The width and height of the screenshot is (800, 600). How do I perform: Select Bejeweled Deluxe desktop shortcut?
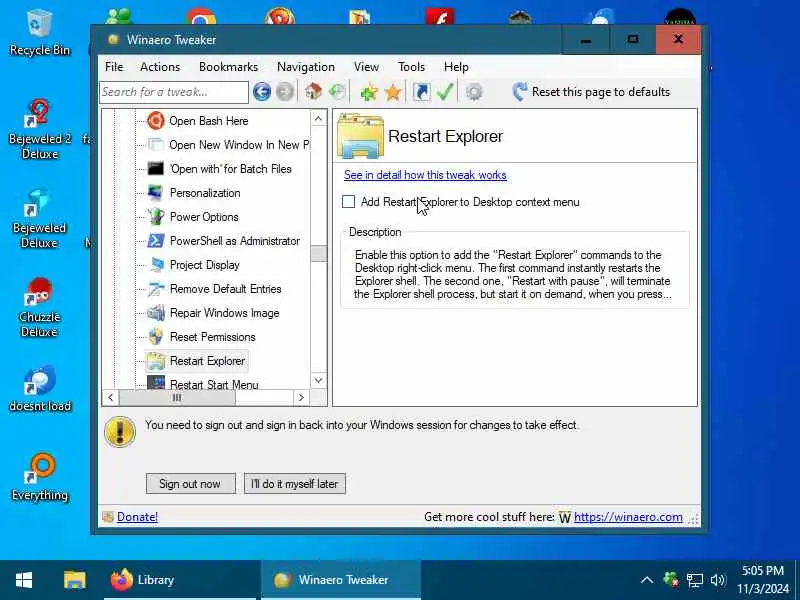click(x=39, y=219)
